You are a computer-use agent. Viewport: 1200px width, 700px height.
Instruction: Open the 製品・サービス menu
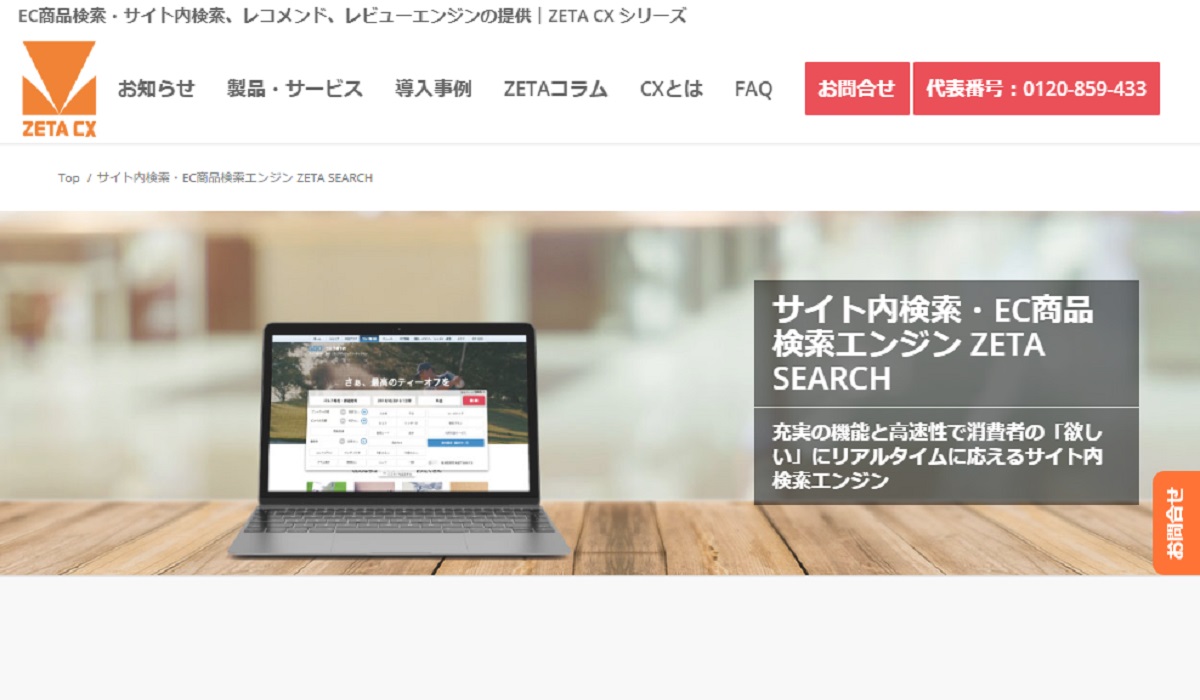click(295, 89)
